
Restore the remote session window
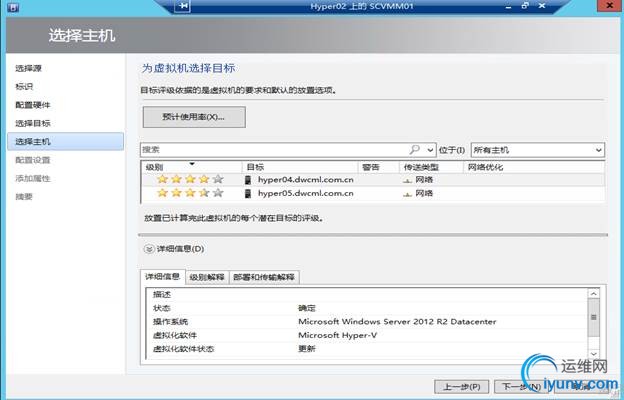(x=525, y=6)
